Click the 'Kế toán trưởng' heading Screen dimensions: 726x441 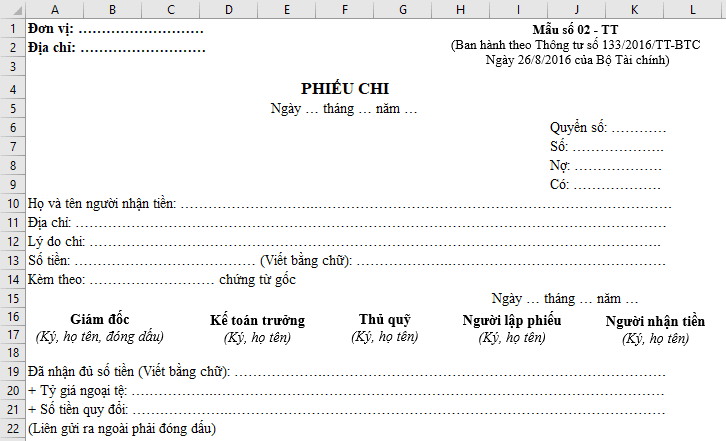pyautogui.click(x=257, y=320)
